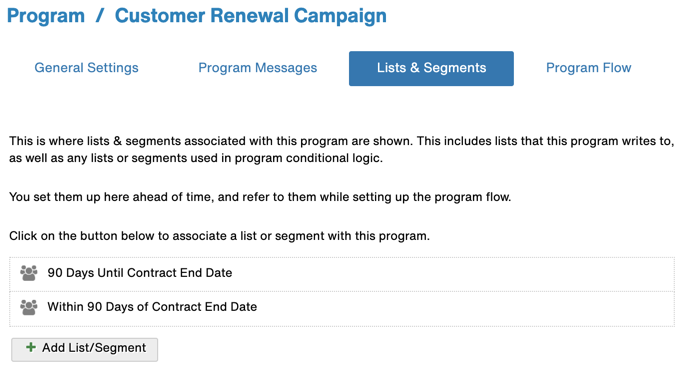The width and height of the screenshot is (693, 371).
Task: Click the sentence 'Click on the button below'
Action: pyautogui.click(x=219, y=236)
